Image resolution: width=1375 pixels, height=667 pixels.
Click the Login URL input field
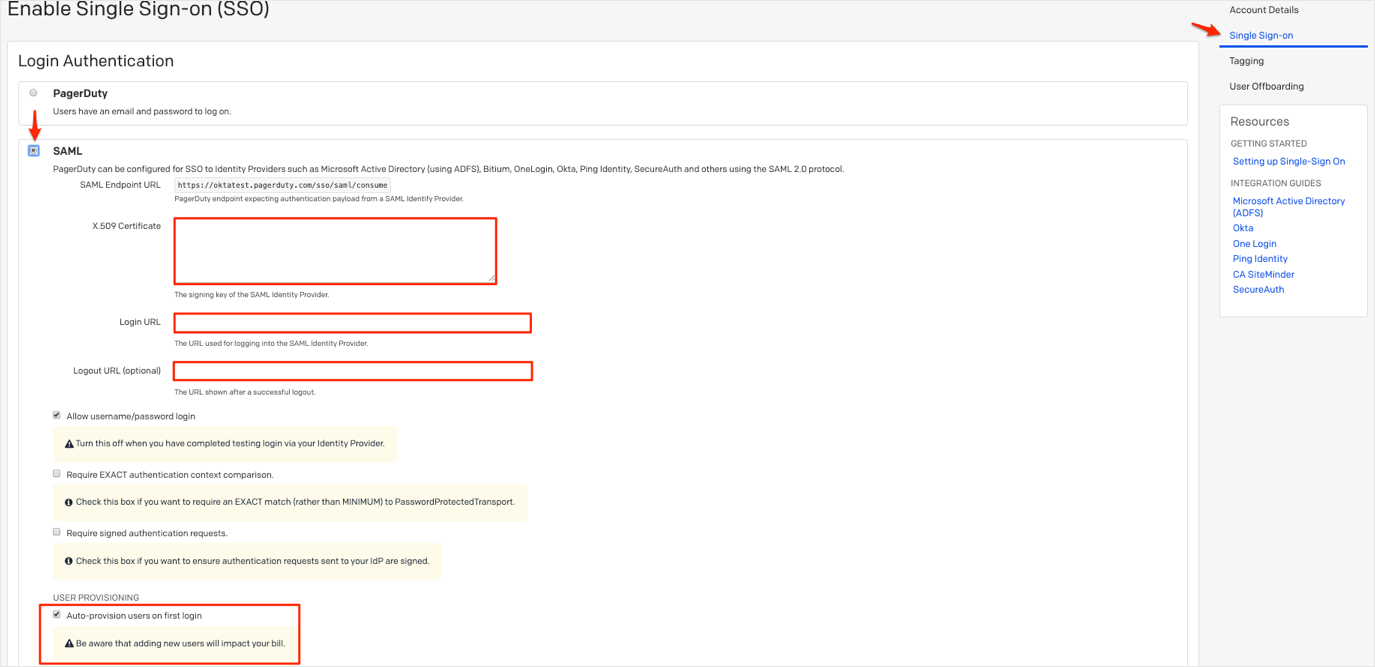[x=352, y=323]
